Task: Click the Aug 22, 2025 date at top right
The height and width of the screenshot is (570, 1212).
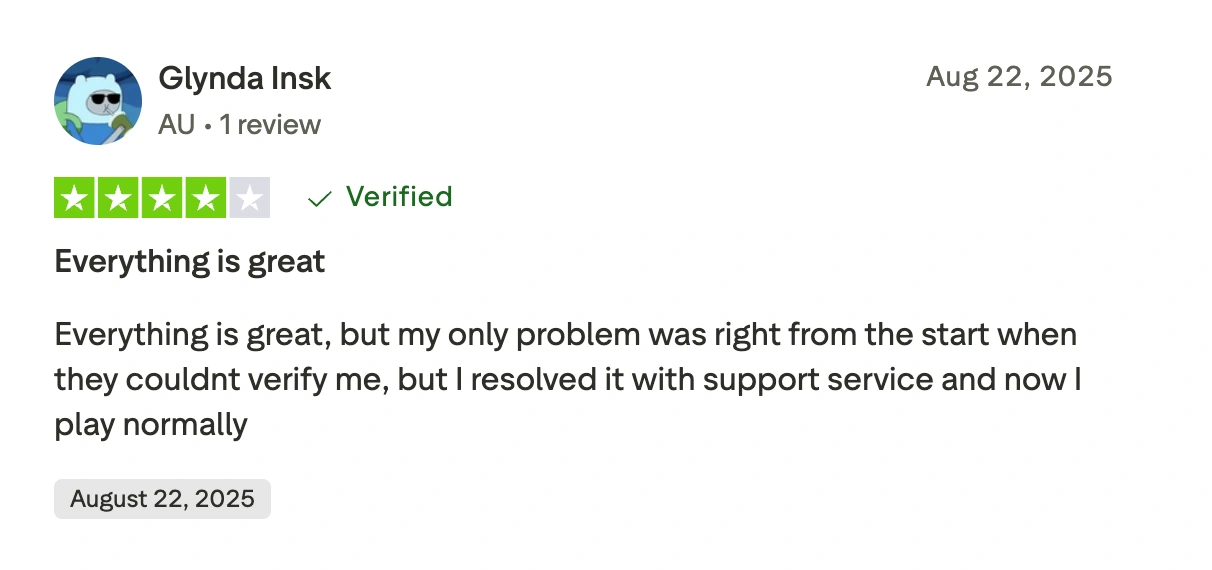Action: (x=1019, y=76)
